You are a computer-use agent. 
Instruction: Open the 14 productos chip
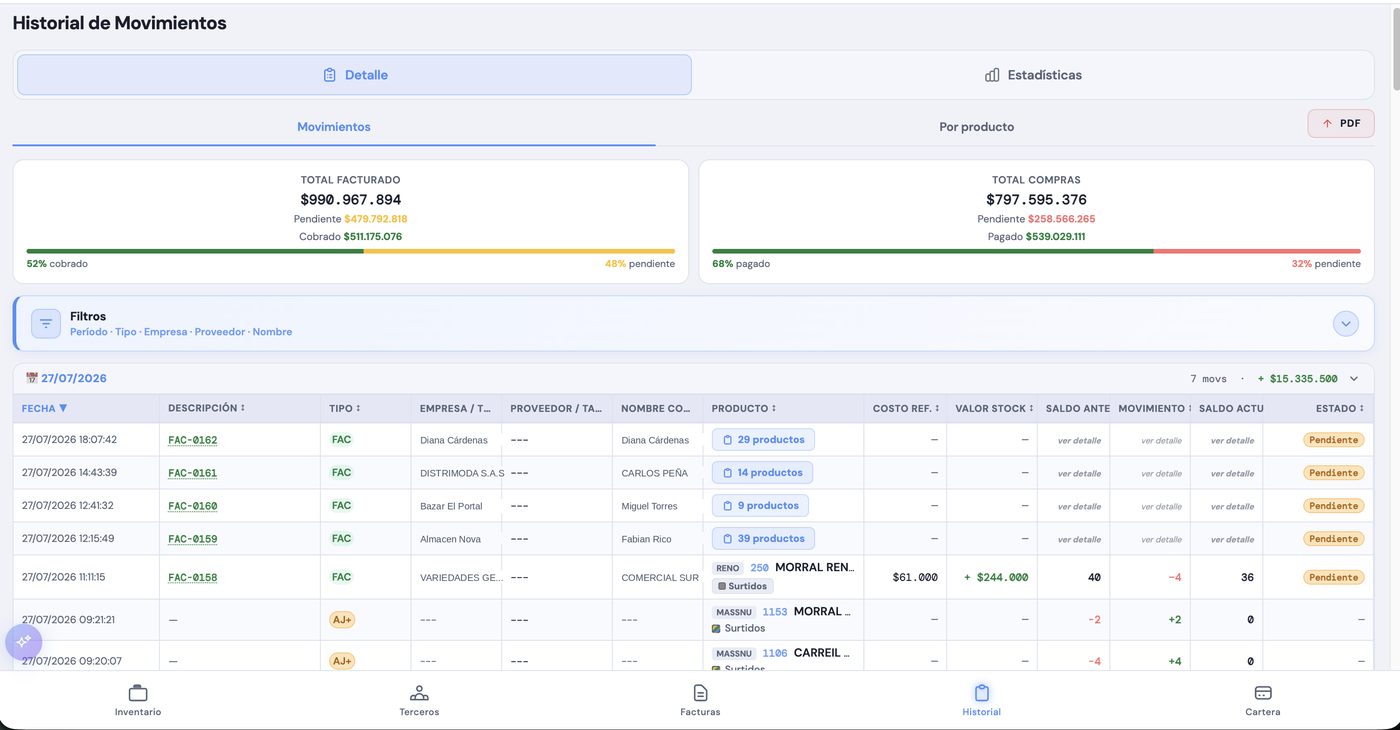762,472
